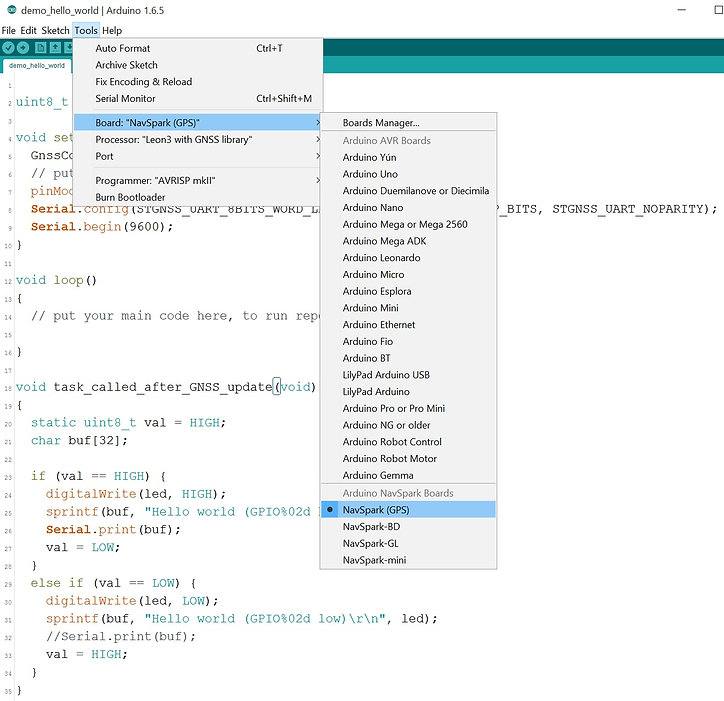Open Boards Manager...
The image size is (724, 701).
(408, 123)
